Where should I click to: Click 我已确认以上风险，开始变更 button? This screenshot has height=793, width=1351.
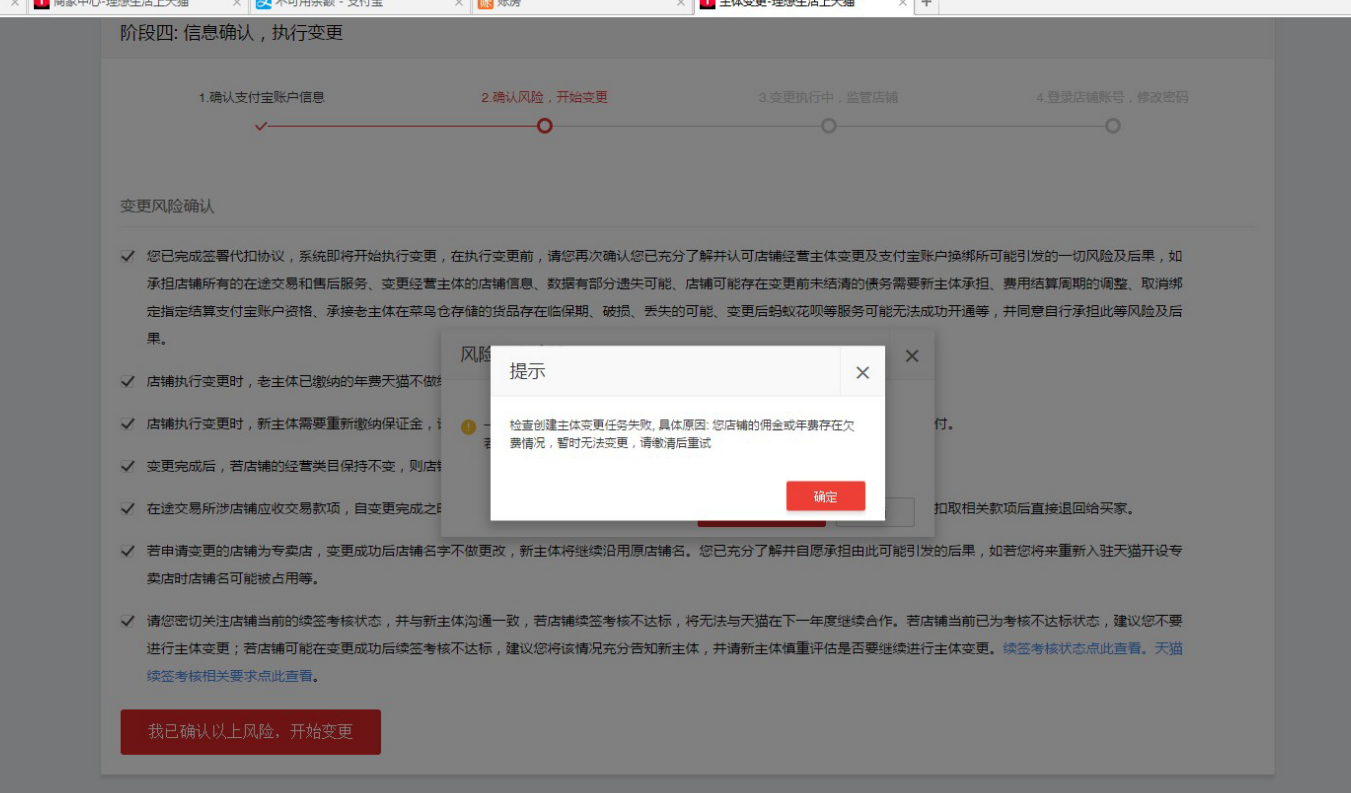[251, 732]
